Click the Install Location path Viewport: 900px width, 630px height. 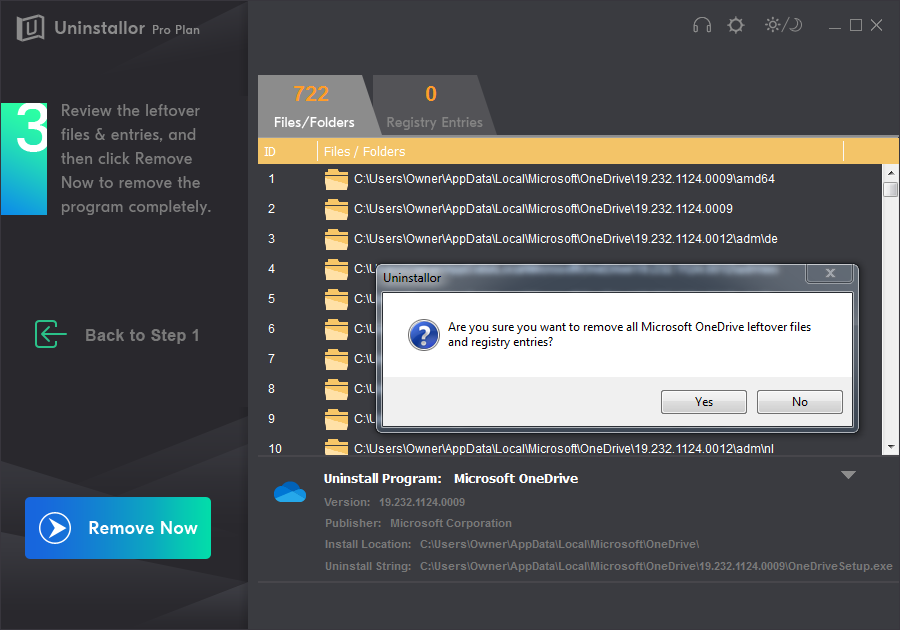pos(560,545)
